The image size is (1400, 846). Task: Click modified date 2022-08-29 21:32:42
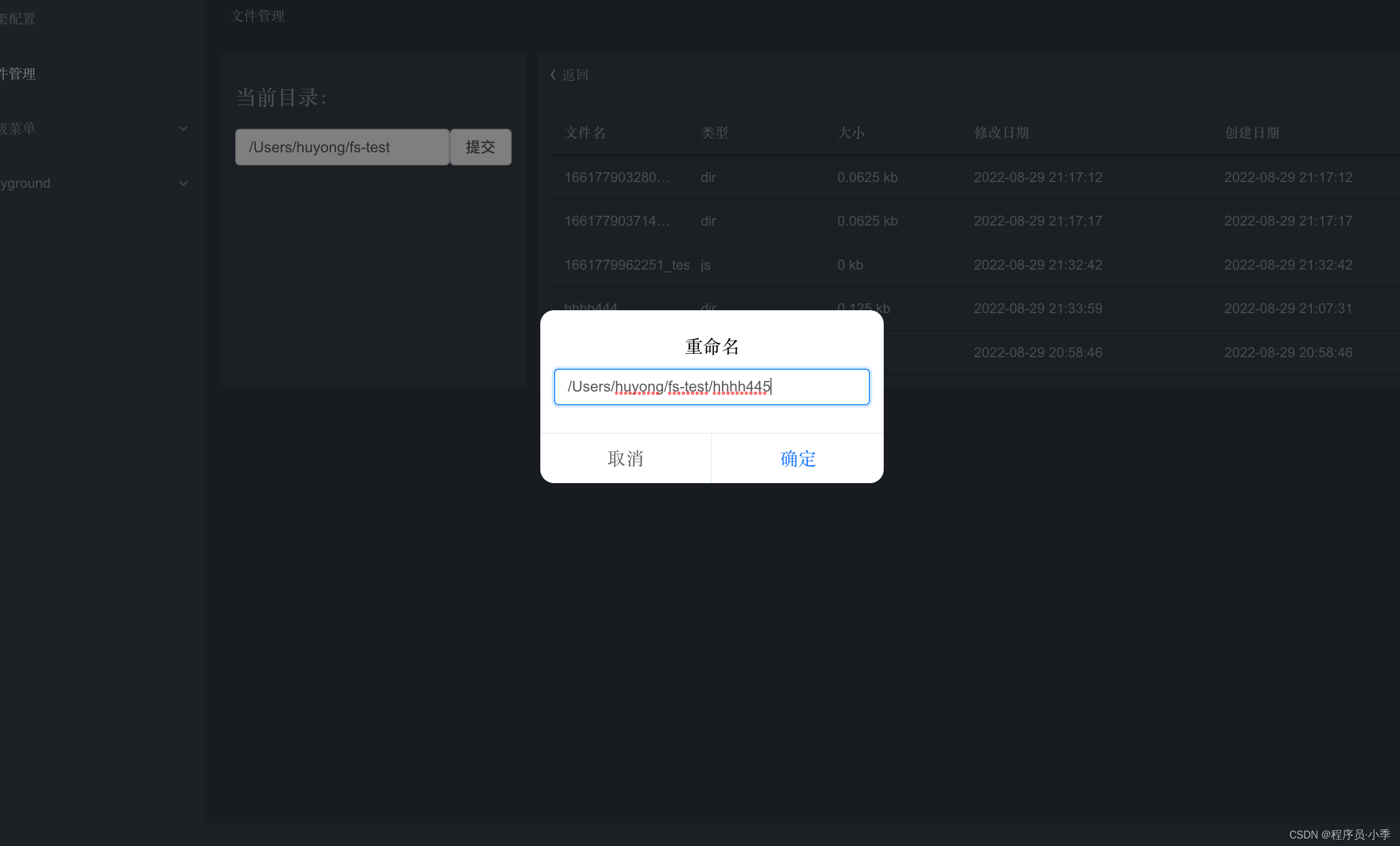click(1038, 265)
